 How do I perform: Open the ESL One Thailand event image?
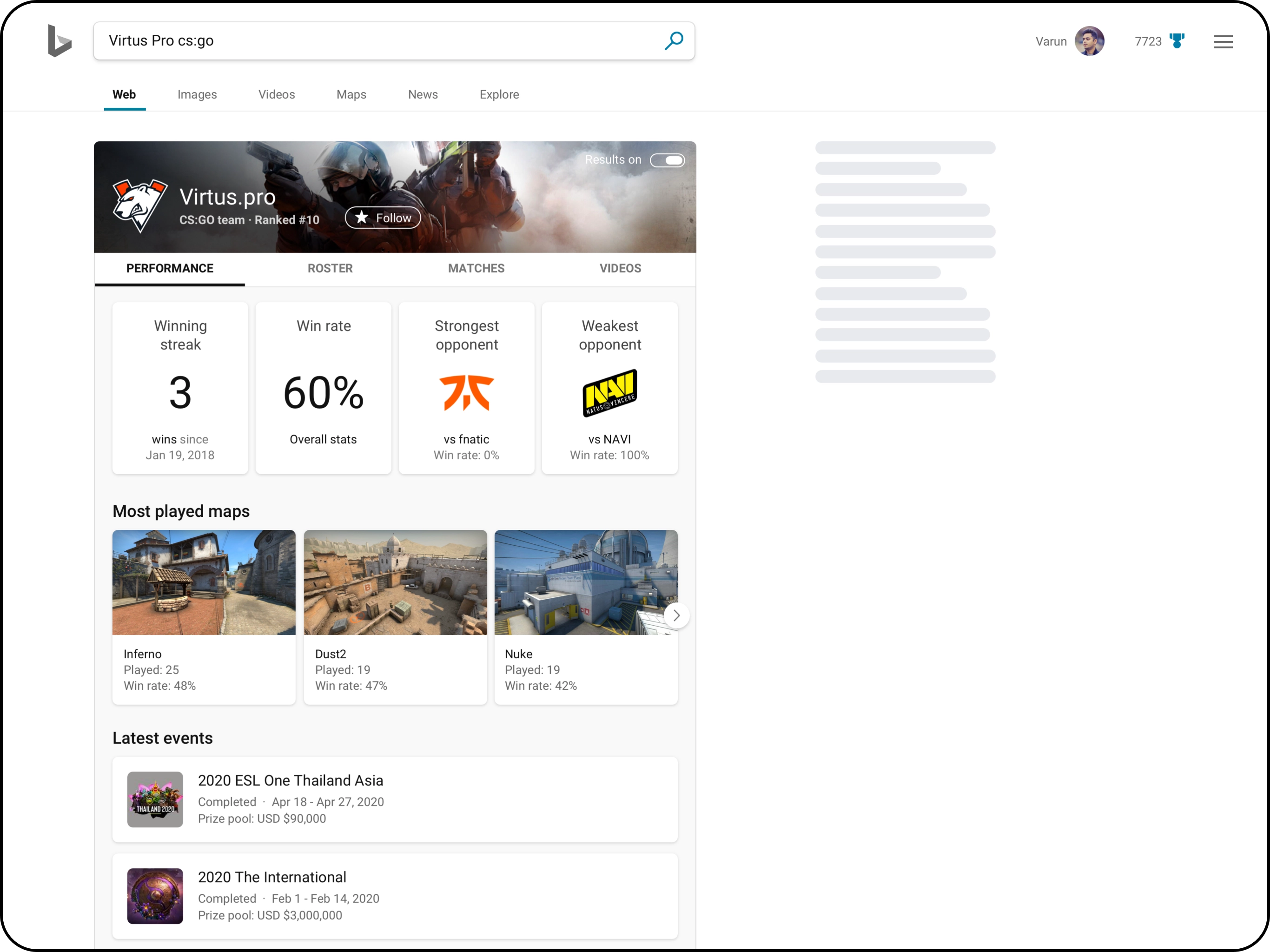pos(155,799)
